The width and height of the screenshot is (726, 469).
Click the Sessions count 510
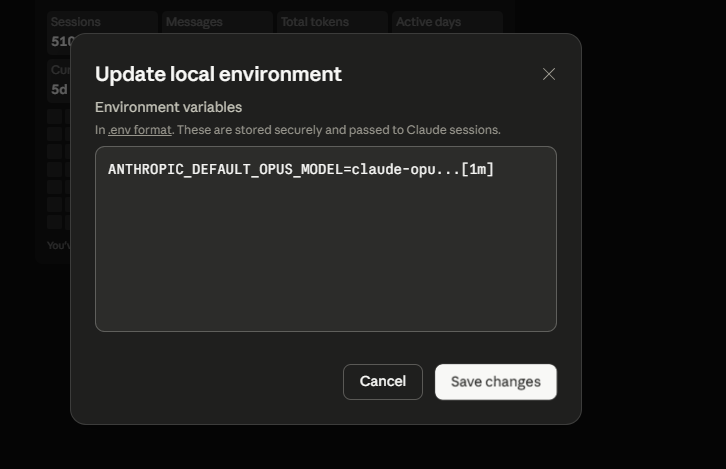click(x=62, y=42)
